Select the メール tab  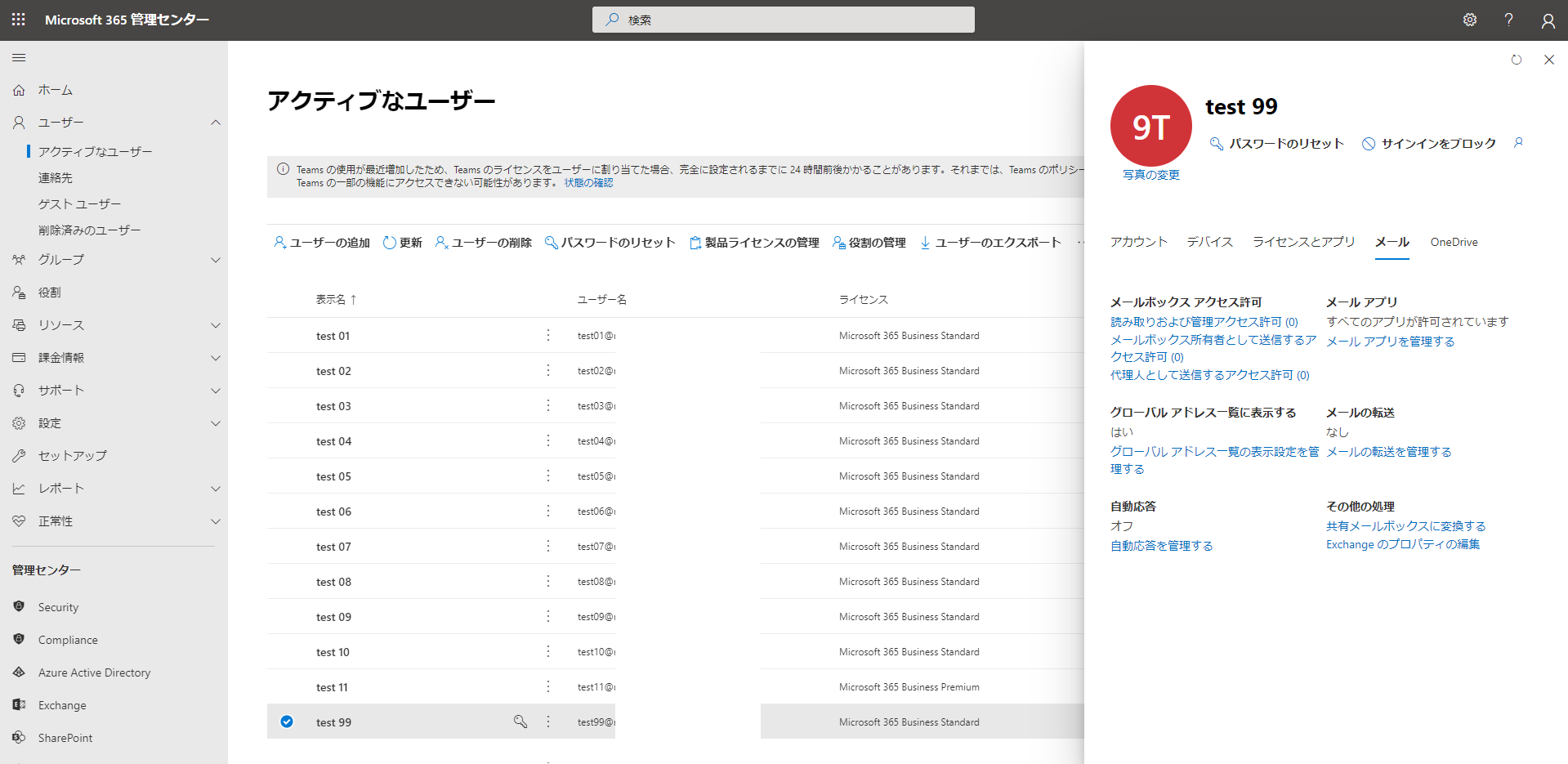(x=1392, y=242)
